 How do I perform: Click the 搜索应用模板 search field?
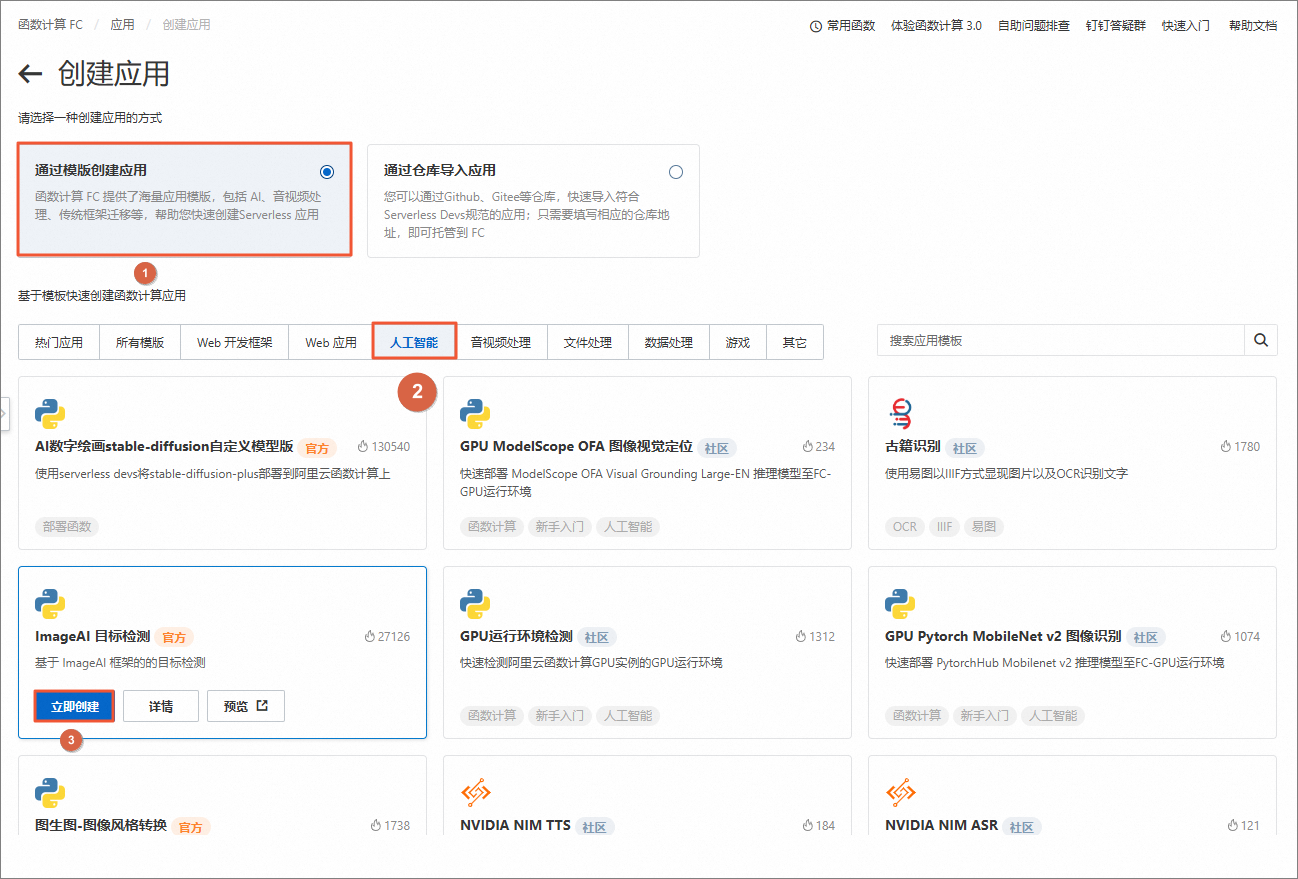click(x=1061, y=341)
